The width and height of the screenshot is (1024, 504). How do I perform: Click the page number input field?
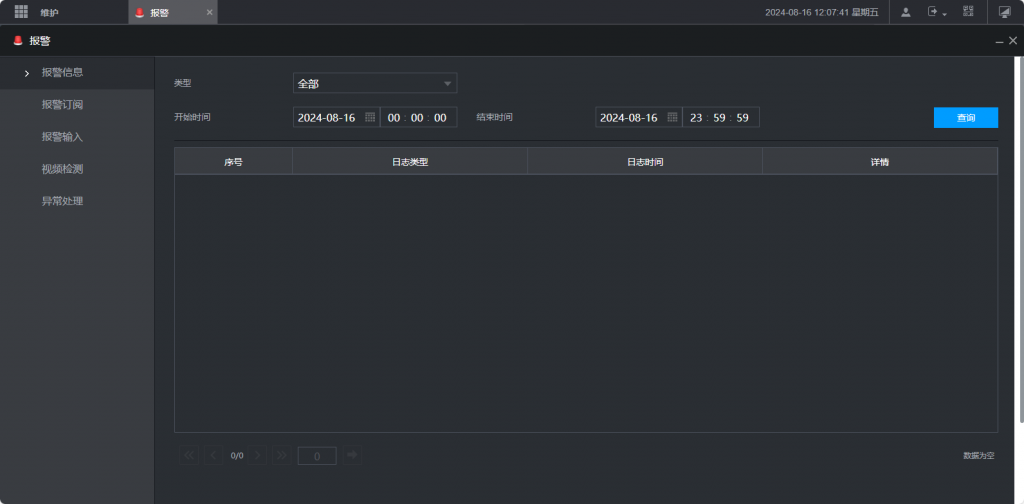pyautogui.click(x=317, y=456)
